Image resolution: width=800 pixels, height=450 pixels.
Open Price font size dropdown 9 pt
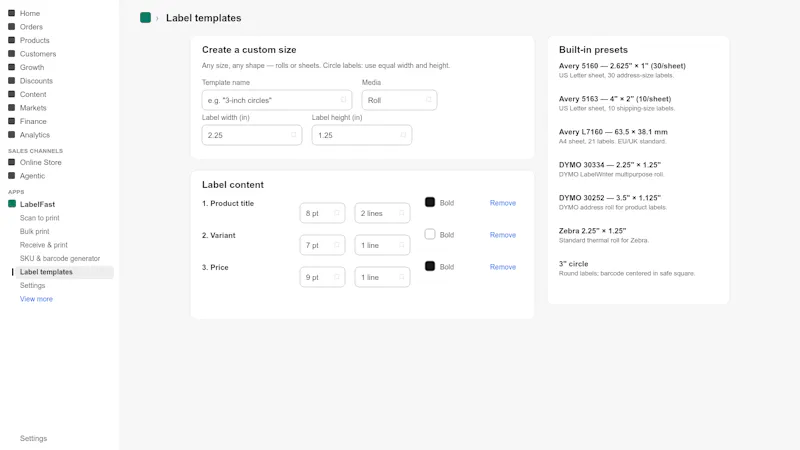pos(322,277)
